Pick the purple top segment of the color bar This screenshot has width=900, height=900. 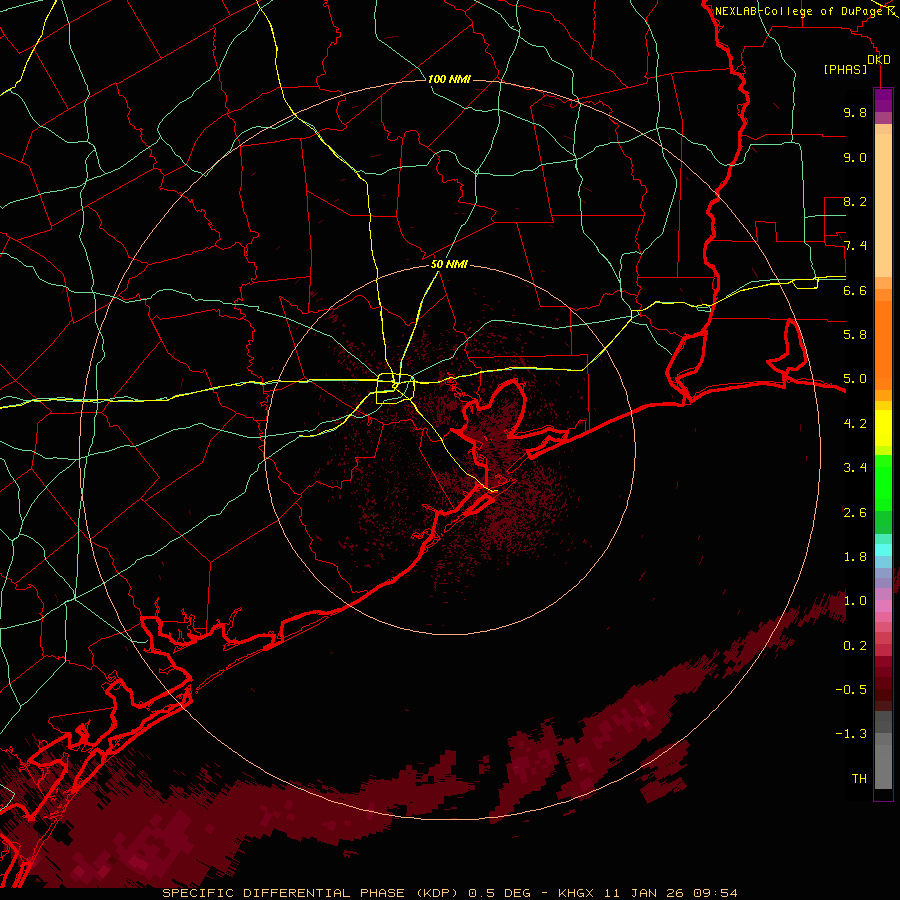883,100
